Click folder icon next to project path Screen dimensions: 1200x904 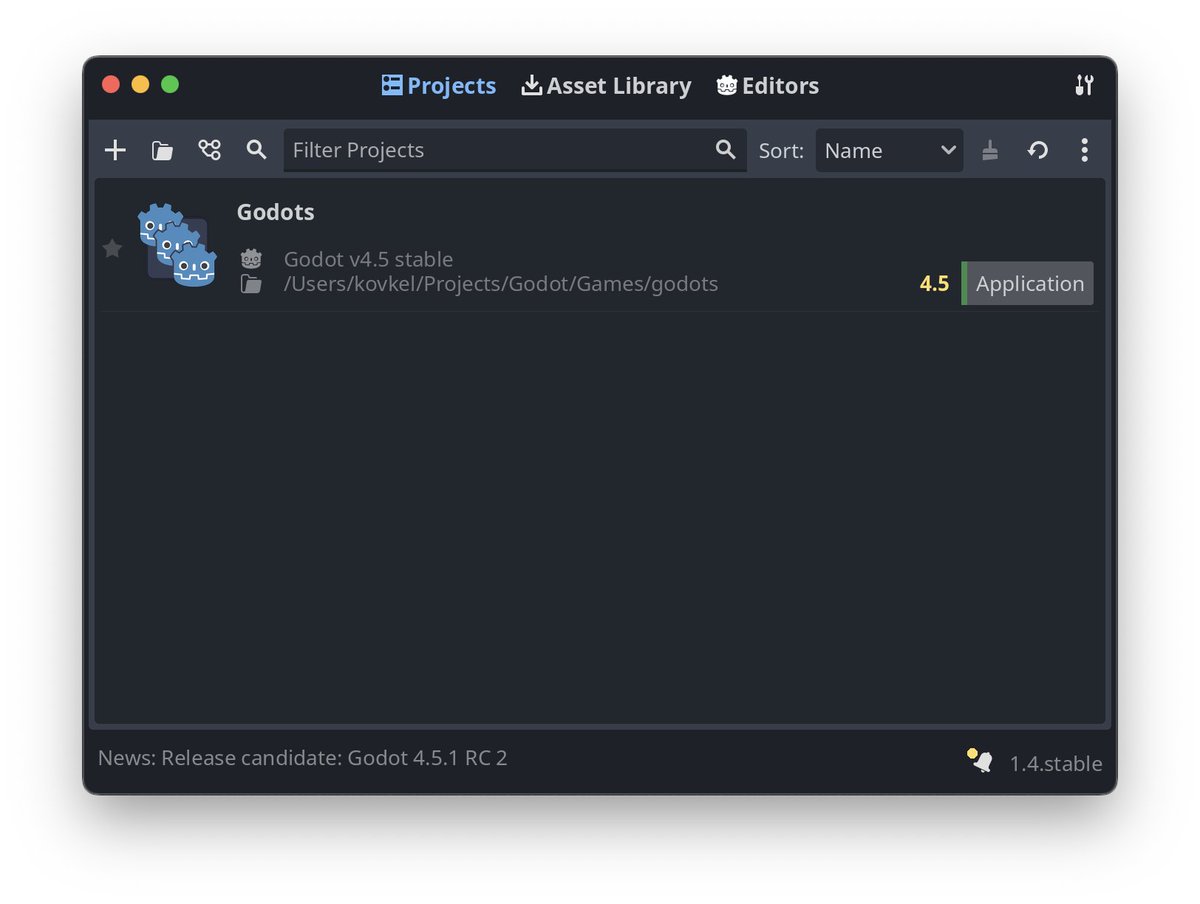click(x=251, y=284)
